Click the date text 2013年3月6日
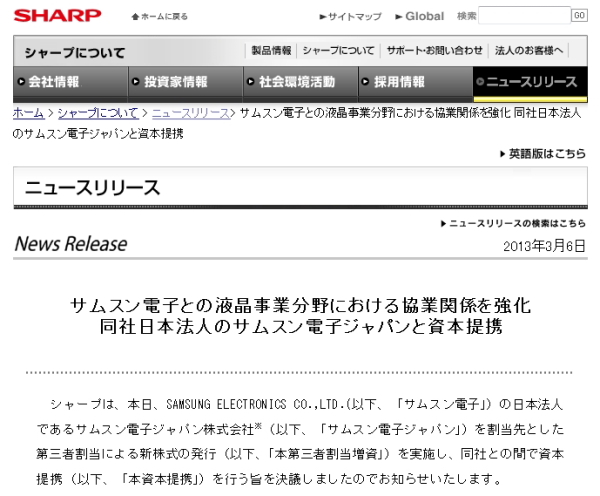Screen dimensions: 600x496 [544, 246]
